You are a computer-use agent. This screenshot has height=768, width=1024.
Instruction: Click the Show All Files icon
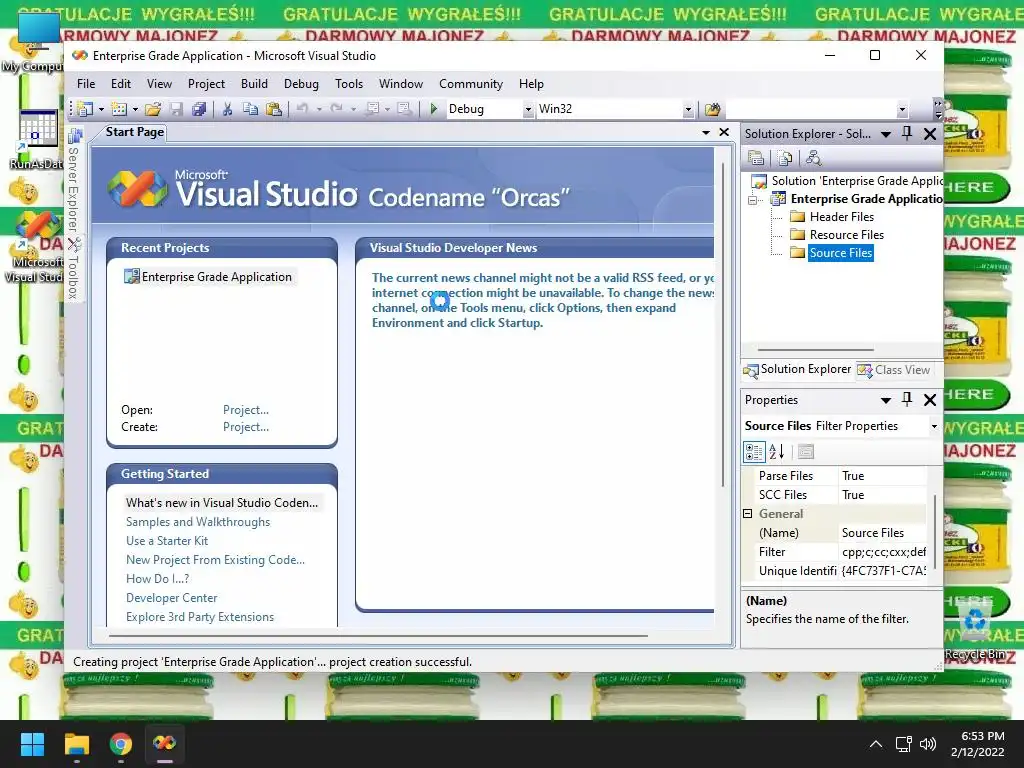pos(785,158)
